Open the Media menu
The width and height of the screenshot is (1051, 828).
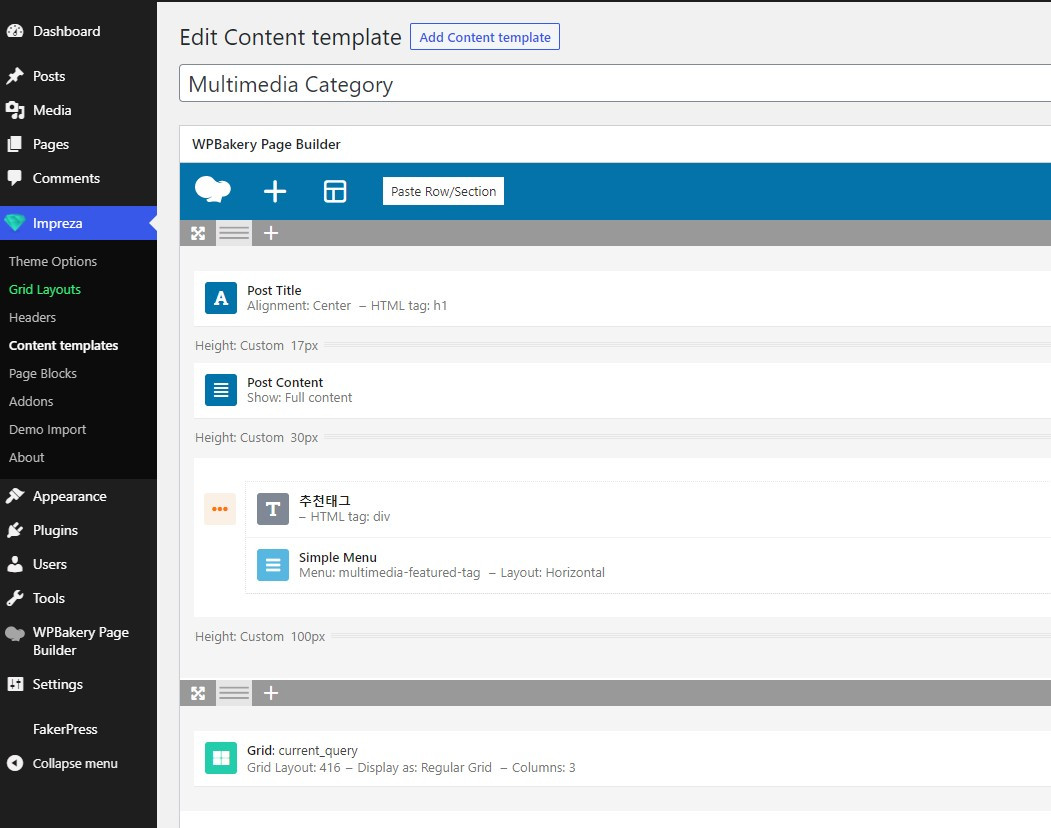coord(52,110)
